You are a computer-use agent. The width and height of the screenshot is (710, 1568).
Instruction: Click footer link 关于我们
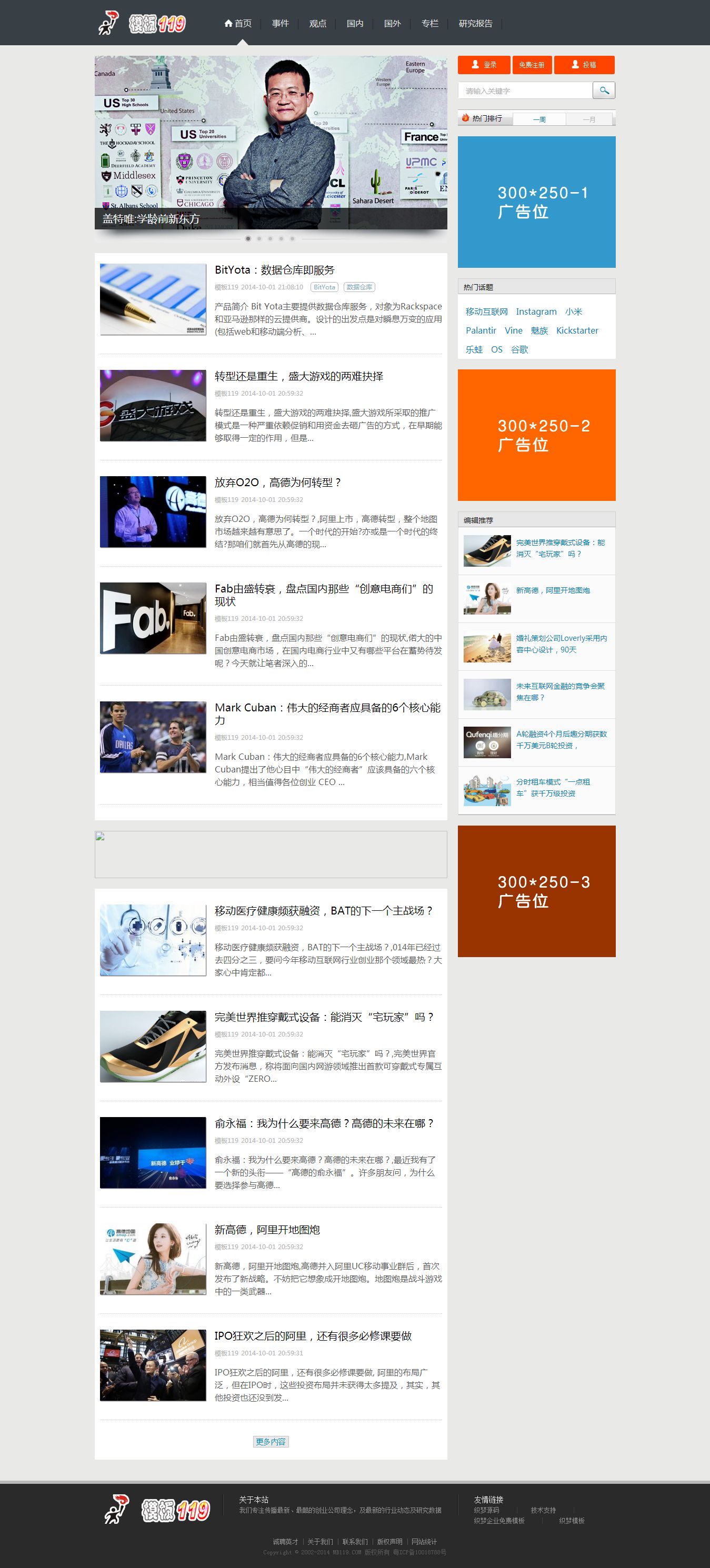pos(321,1542)
